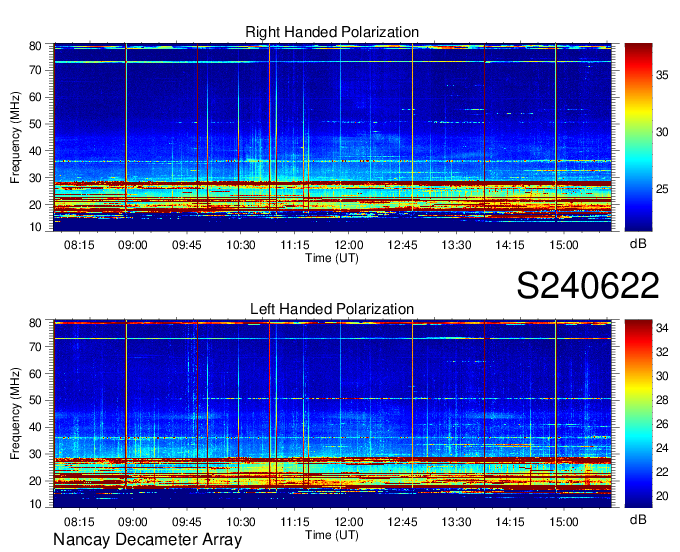Viewport: 680px width, 552px height.
Task: Click the 12:45 tick under Left Handed plot
Action: pos(402,522)
